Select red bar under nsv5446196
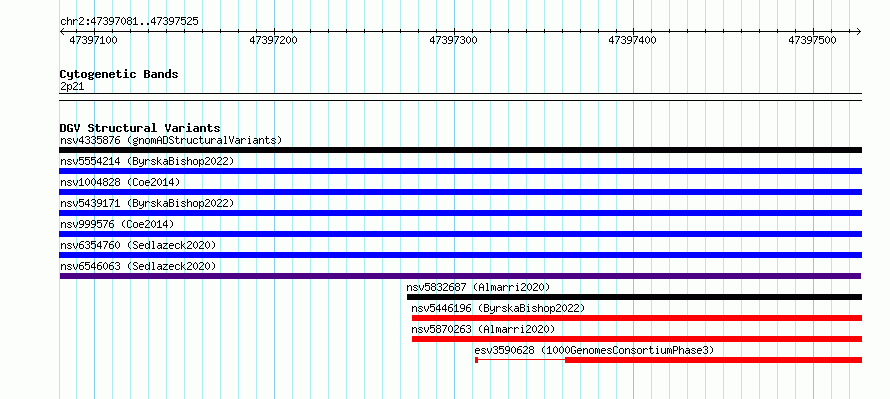The image size is (890, 399). tap(637, 318)
